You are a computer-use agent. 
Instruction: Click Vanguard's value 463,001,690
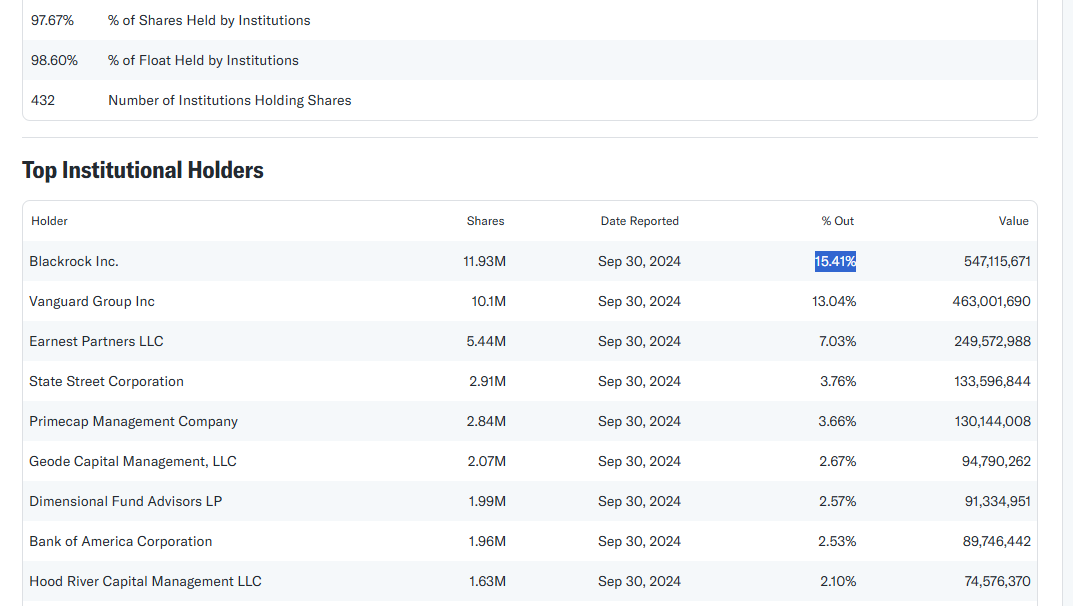point(992,302)
